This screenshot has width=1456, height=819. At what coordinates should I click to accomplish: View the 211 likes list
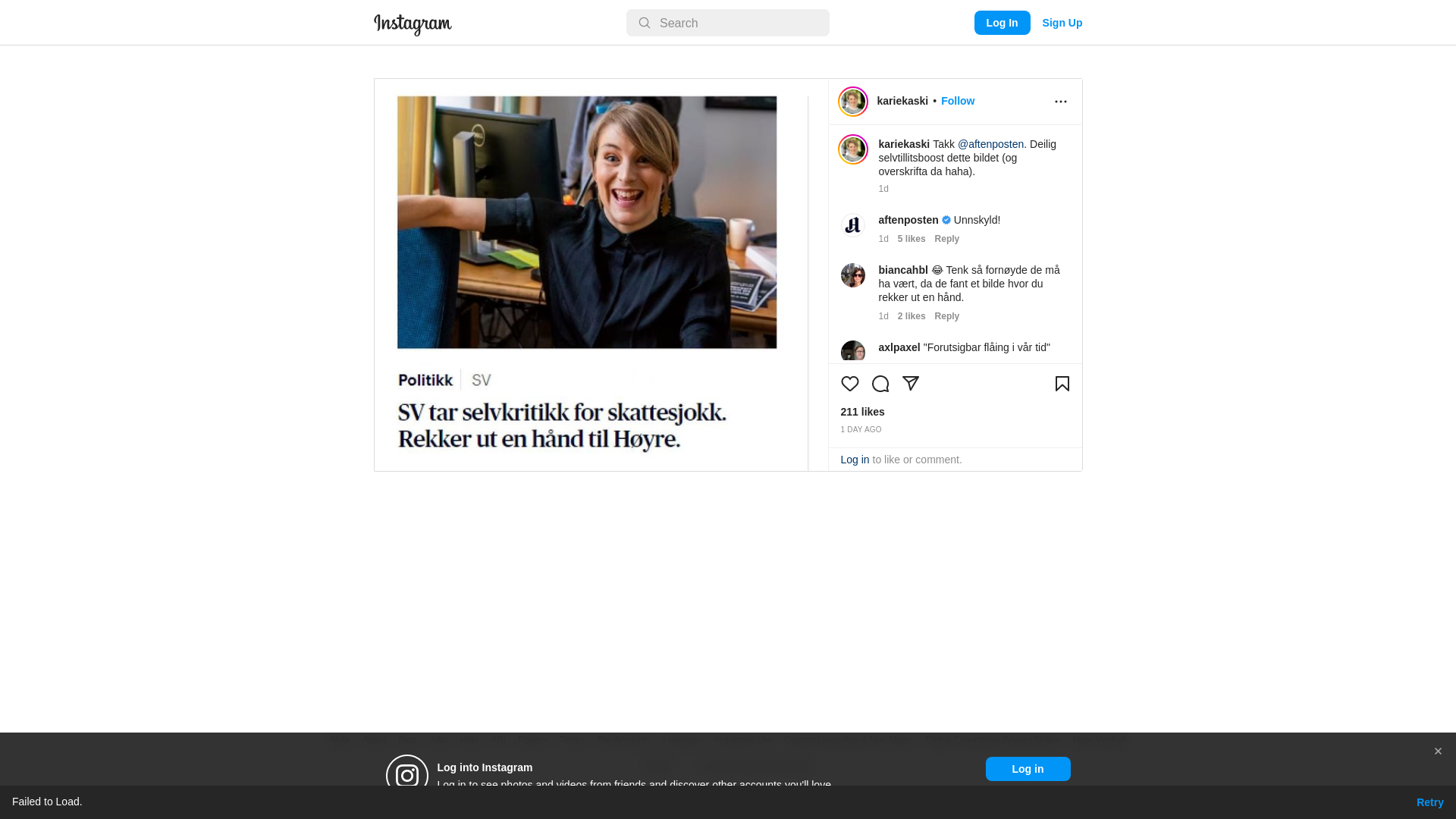[x=862, y=412]
